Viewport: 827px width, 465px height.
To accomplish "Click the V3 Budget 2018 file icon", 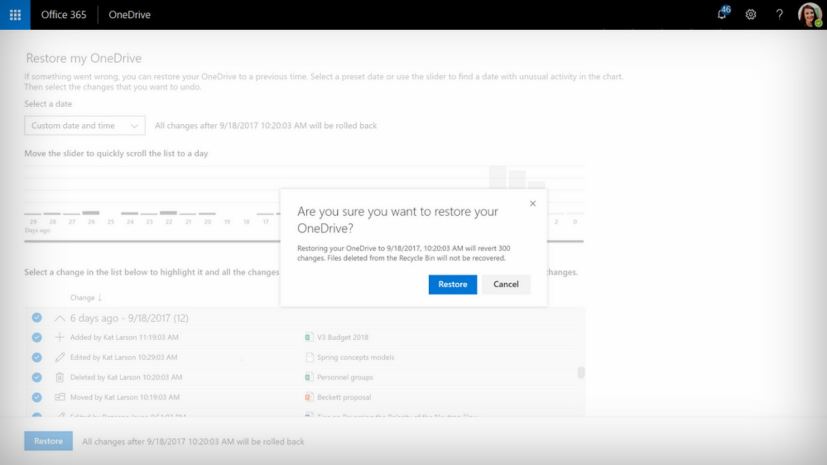I will click(309, 337).
